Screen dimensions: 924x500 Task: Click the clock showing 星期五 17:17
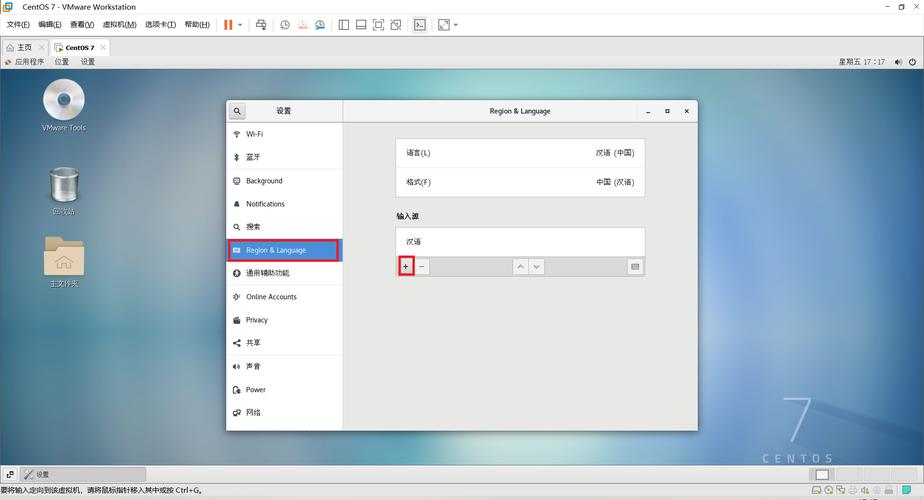point(862,61)
